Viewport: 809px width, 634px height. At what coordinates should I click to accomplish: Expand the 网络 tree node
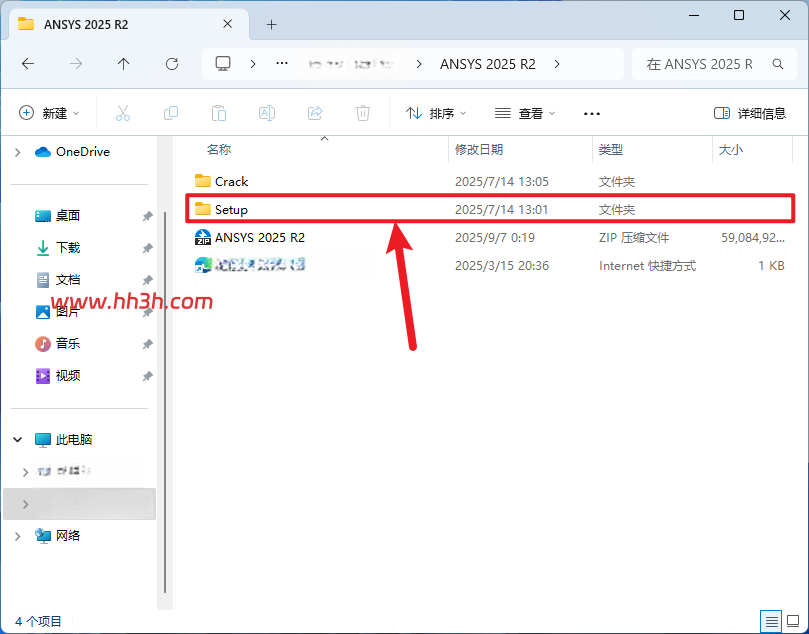point(18,536)
